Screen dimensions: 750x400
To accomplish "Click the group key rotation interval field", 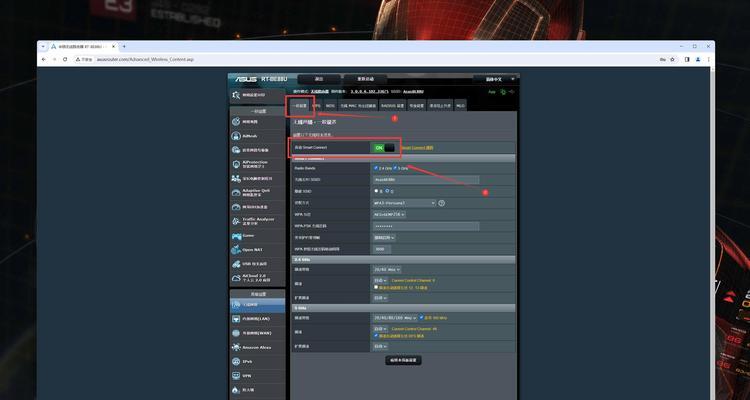I will click(382, 249).
